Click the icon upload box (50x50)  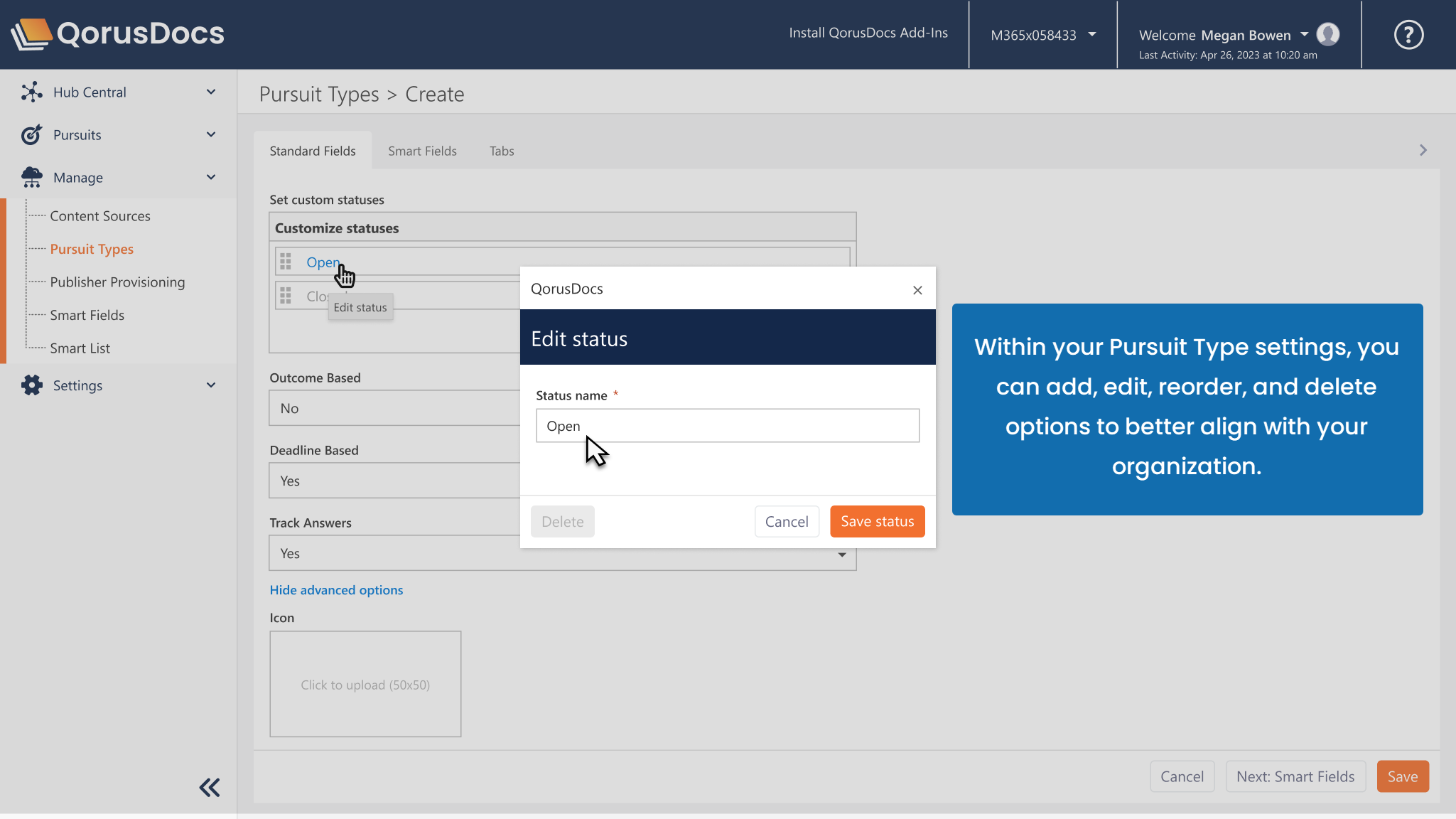(365, 684)
